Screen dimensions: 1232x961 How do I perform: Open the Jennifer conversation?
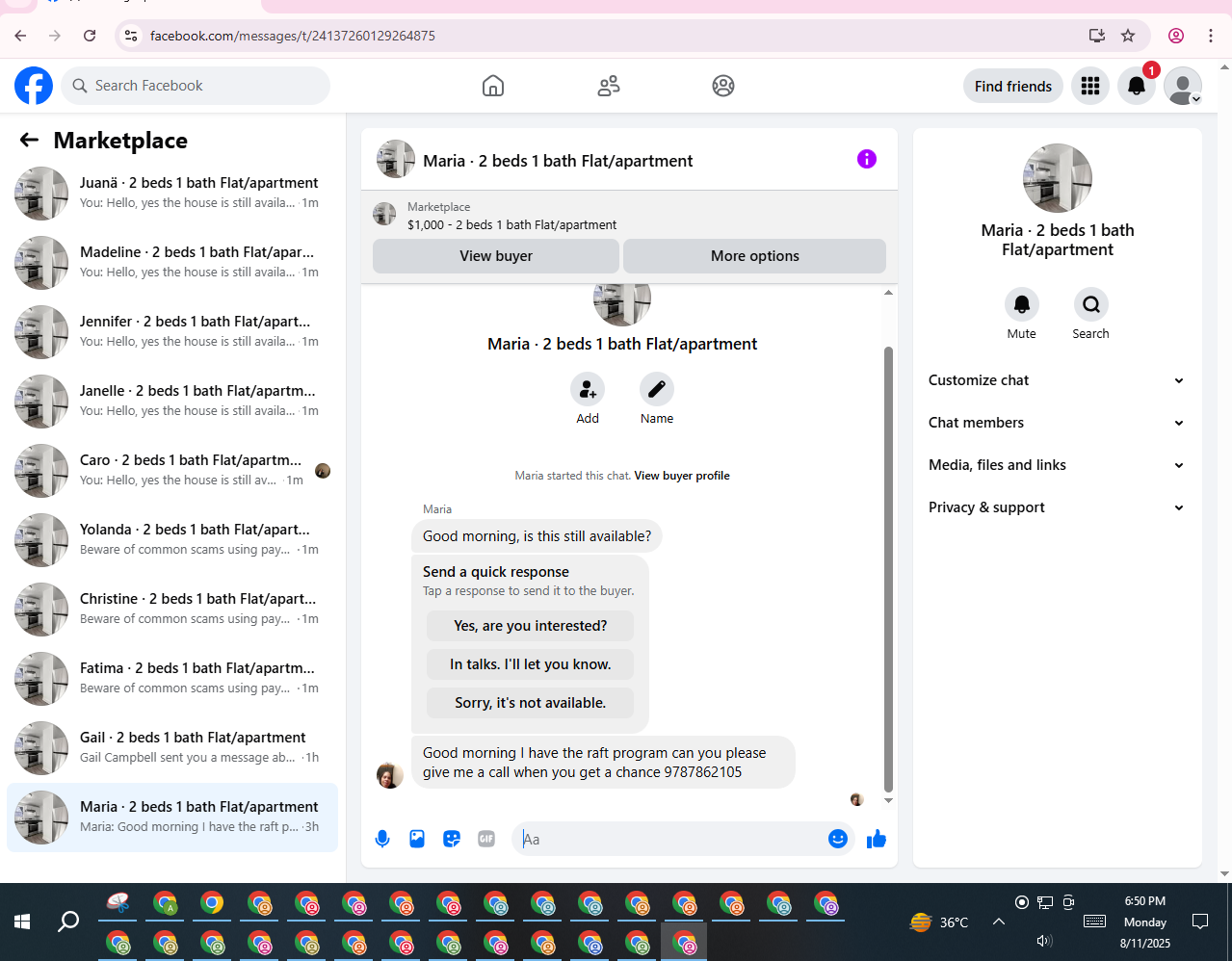172,331
